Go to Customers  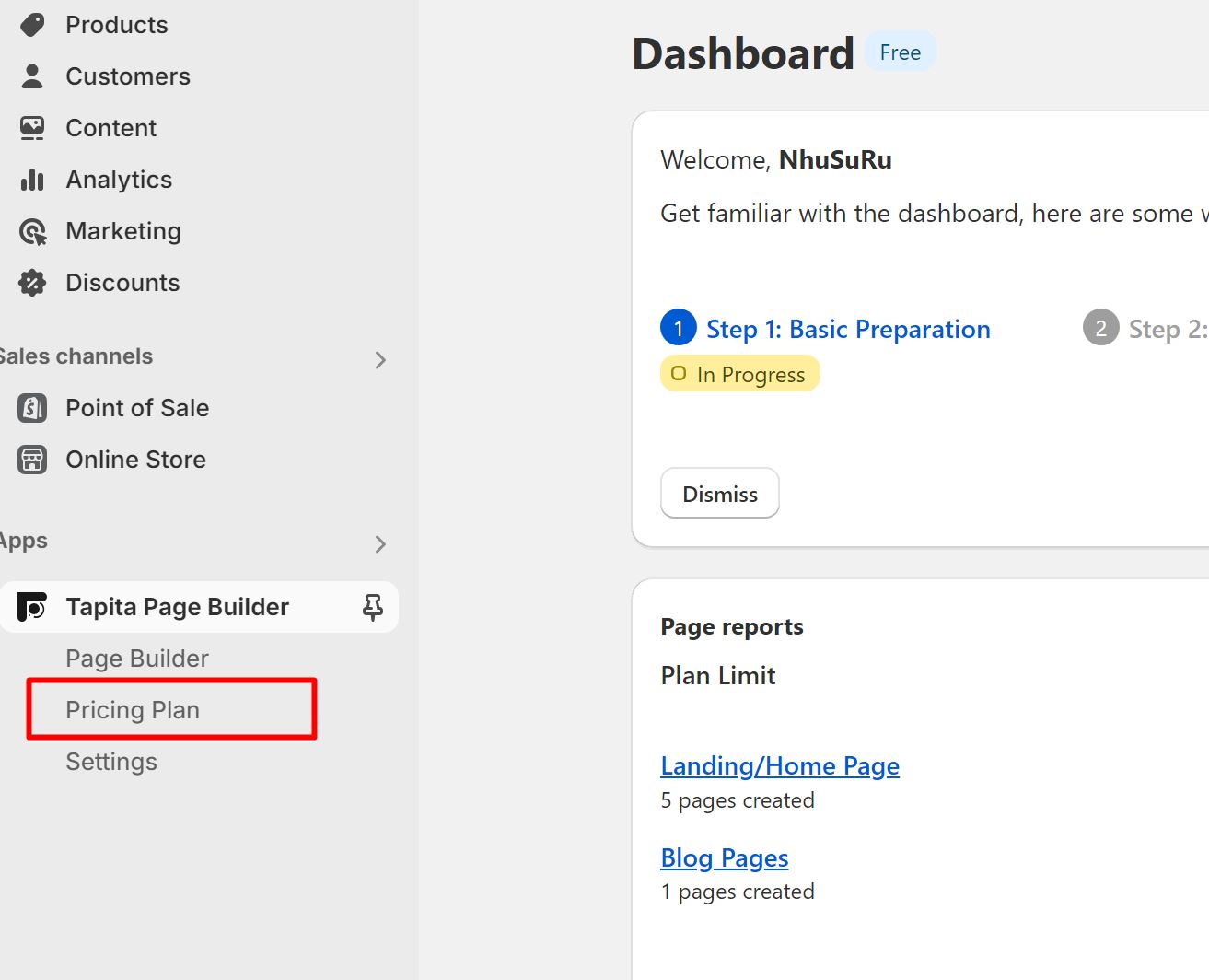coord(128,76)
